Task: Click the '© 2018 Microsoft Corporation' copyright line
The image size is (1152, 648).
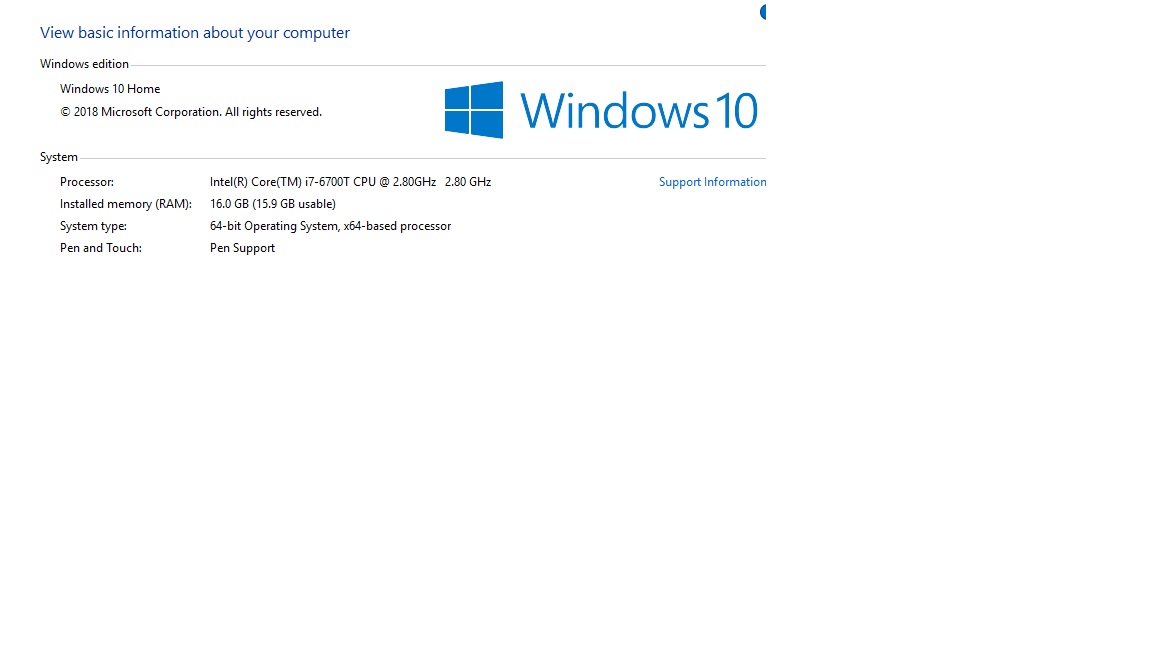Action: tap(190, 112)
